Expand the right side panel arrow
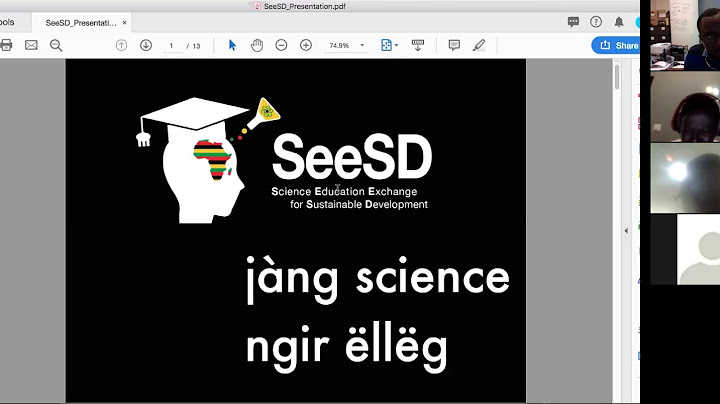 (626, 230)
